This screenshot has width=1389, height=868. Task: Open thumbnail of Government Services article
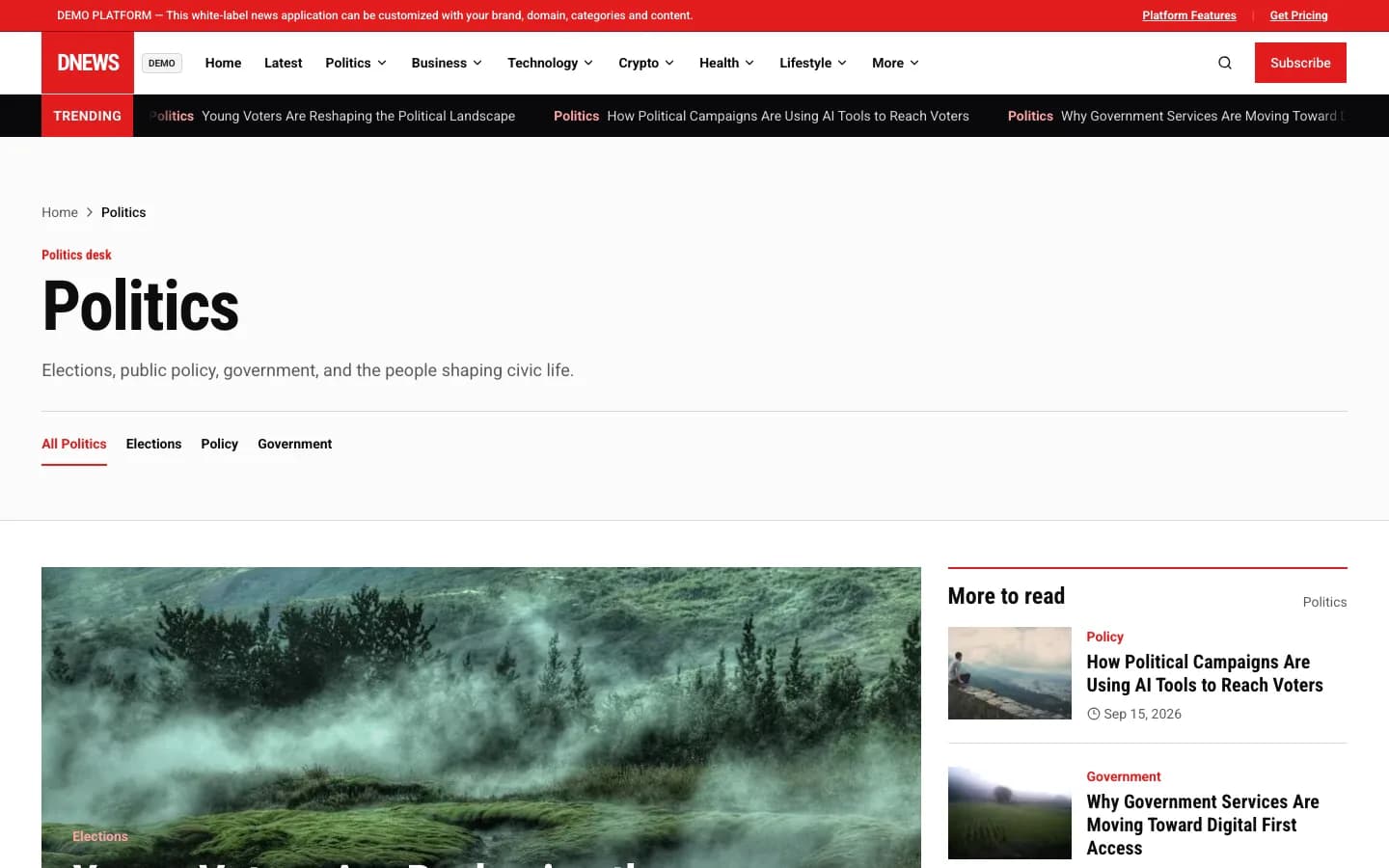(x=1010, y=813)
